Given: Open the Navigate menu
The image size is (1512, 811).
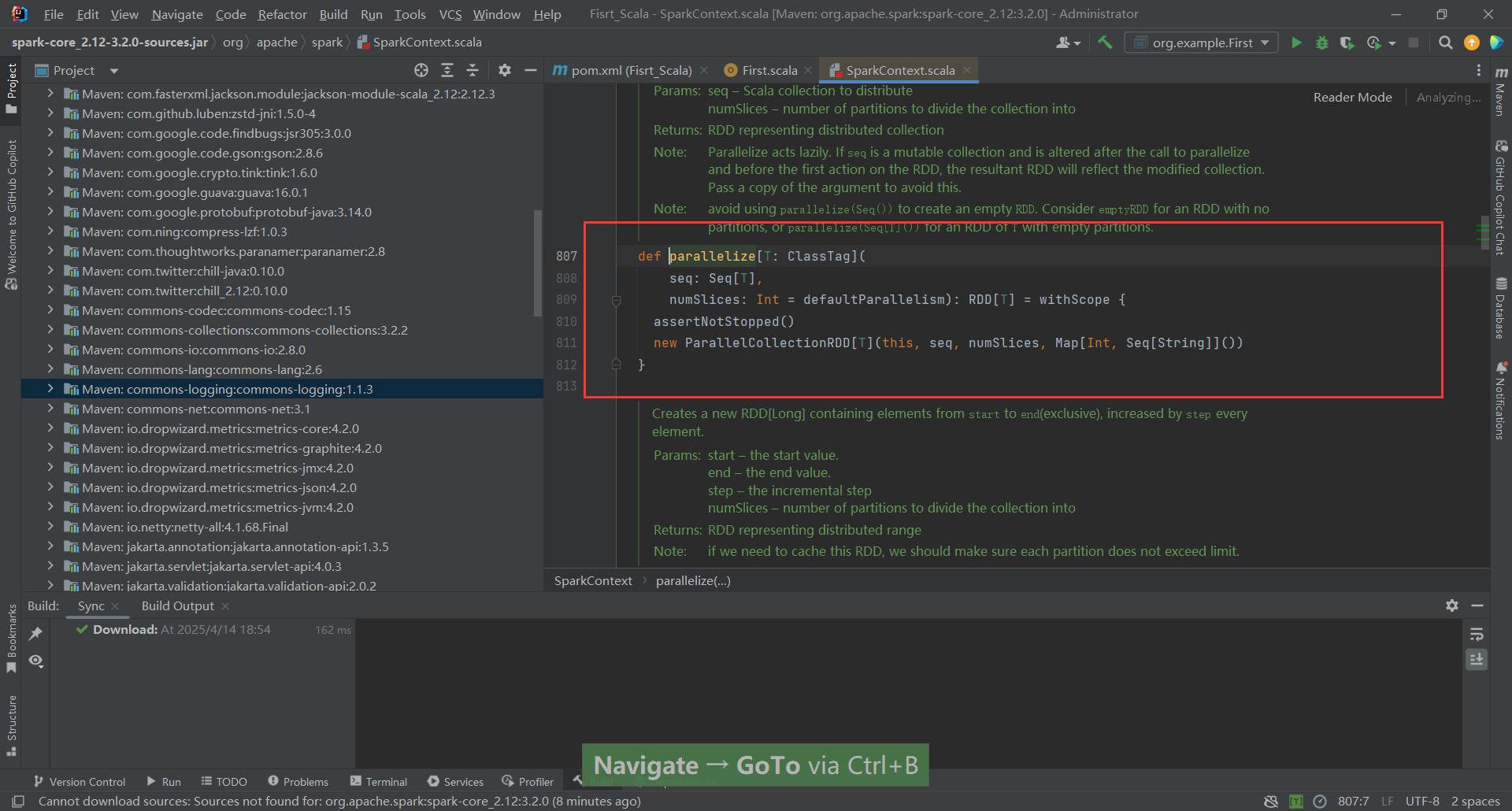Looking at the screenshot, I should (177, 14).
